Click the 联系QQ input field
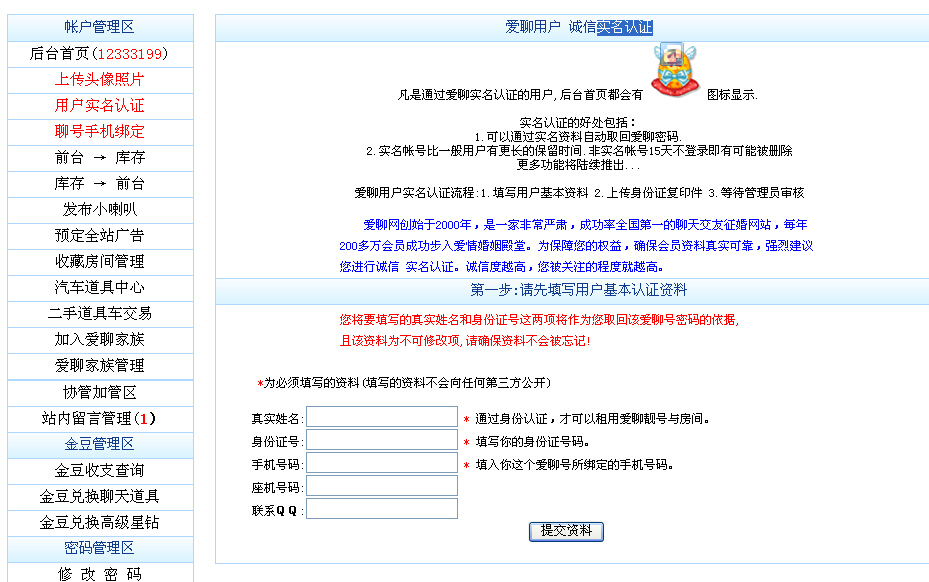This screenshot has height=582, width=929. (381, 509)
